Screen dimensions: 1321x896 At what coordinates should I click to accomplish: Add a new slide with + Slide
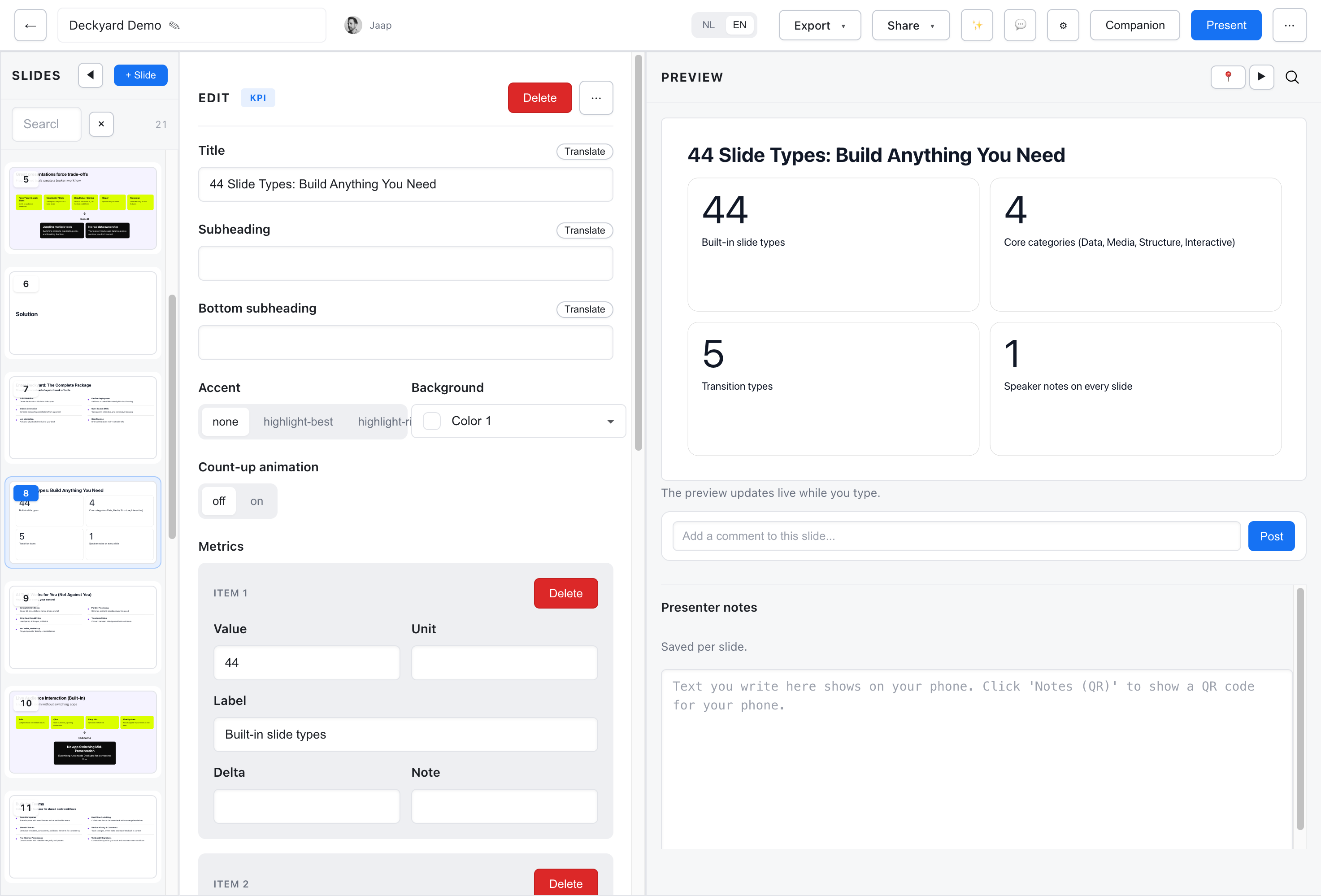tap(140, 75)
